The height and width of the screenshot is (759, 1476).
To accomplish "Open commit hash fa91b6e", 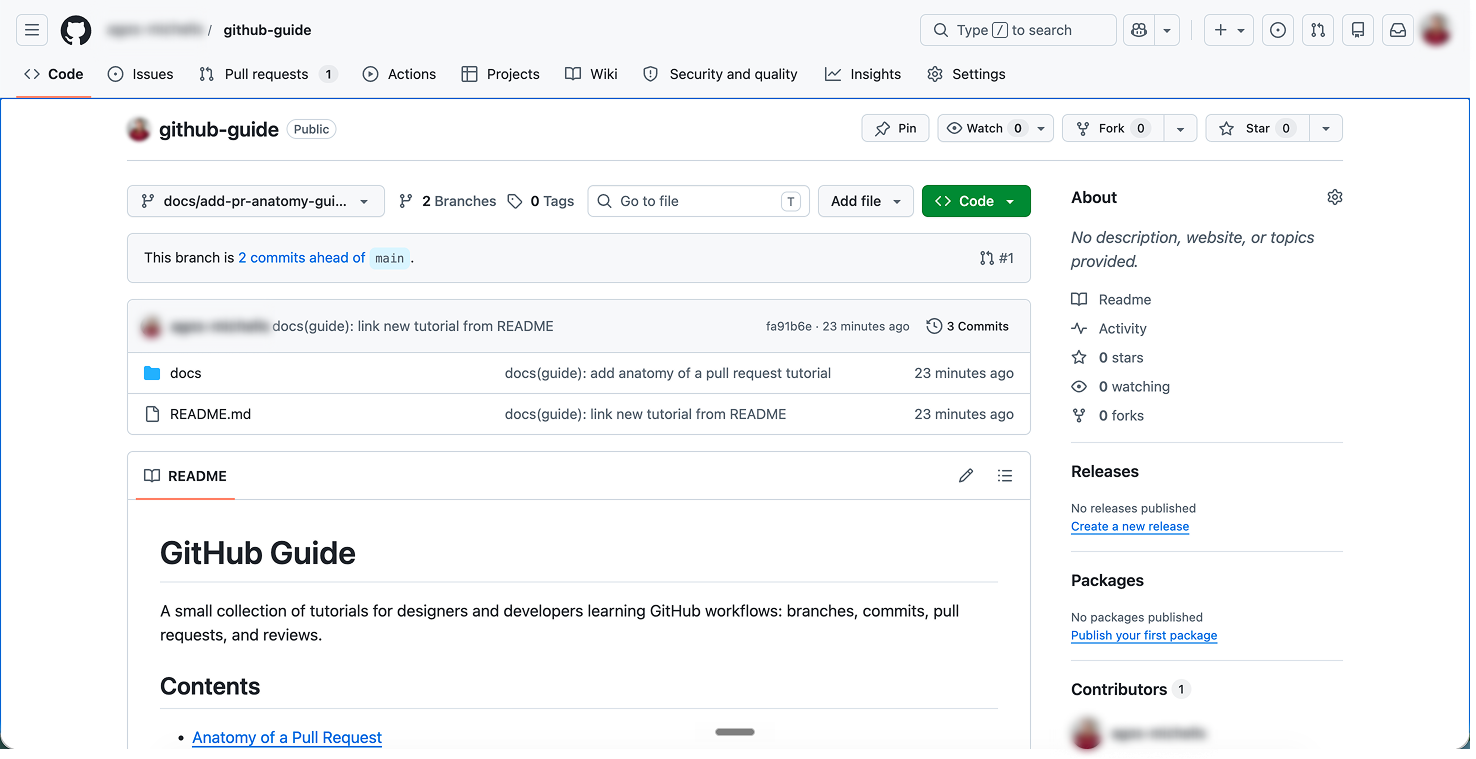I will [789, 326].
